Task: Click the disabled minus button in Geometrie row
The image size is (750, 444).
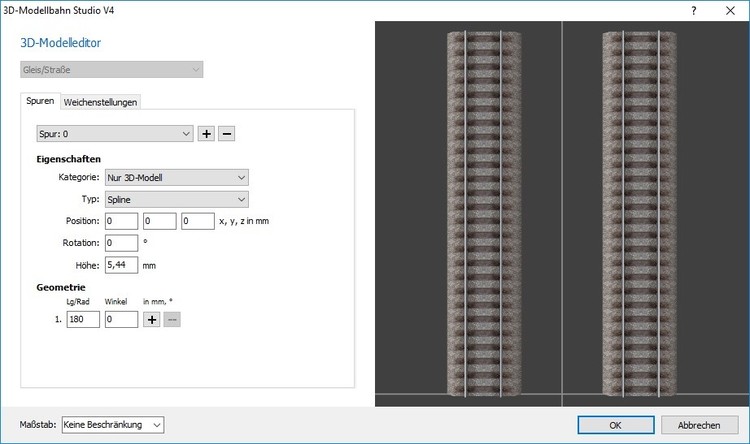Action: [172, 320]
